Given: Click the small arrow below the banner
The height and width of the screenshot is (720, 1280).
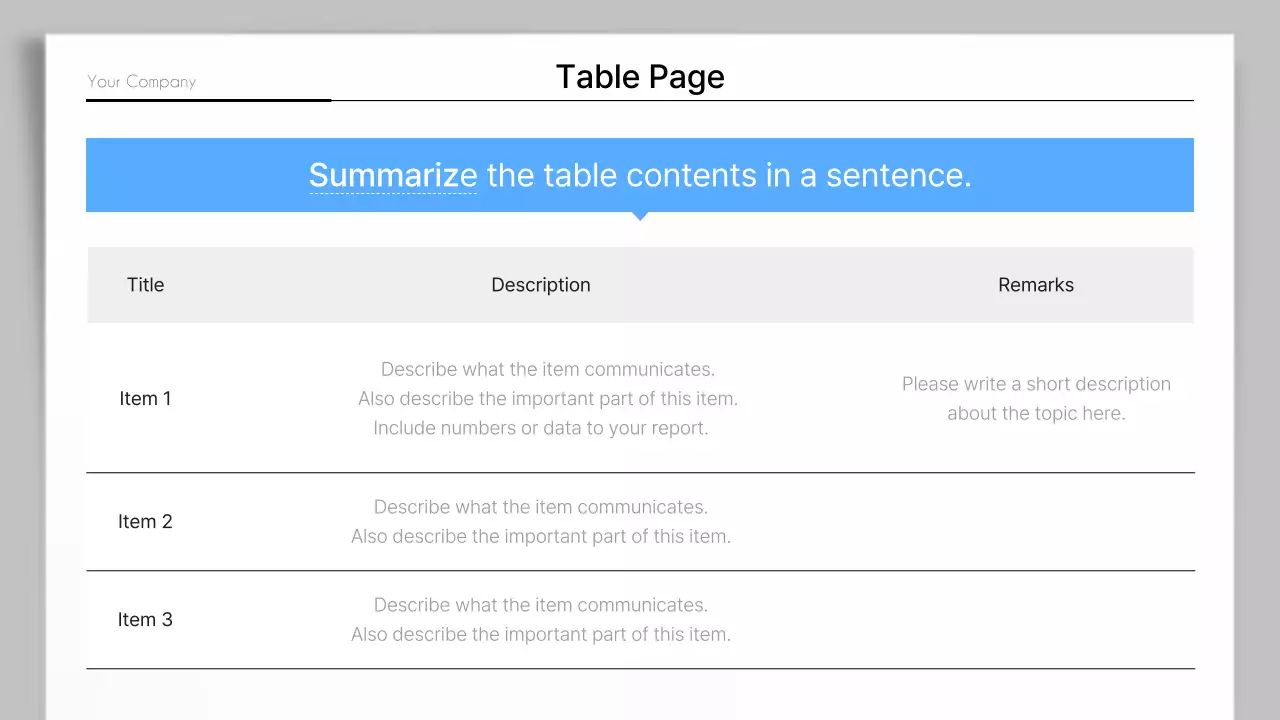Looking at the screenshot, I should [640, 214].
